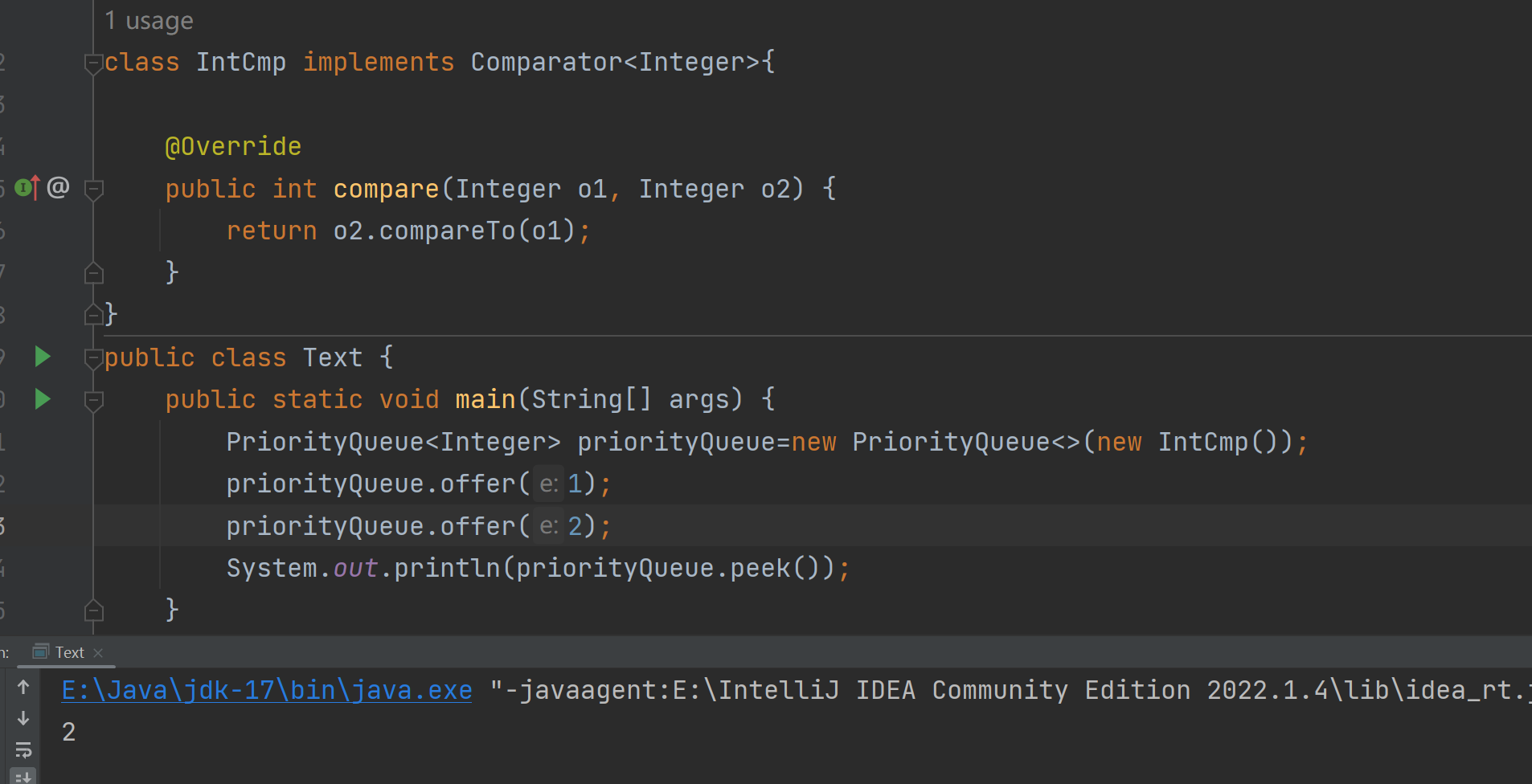Click Comparator<Integer> in the class header
Screen dimensions: 1532x784
click(615, 62)
